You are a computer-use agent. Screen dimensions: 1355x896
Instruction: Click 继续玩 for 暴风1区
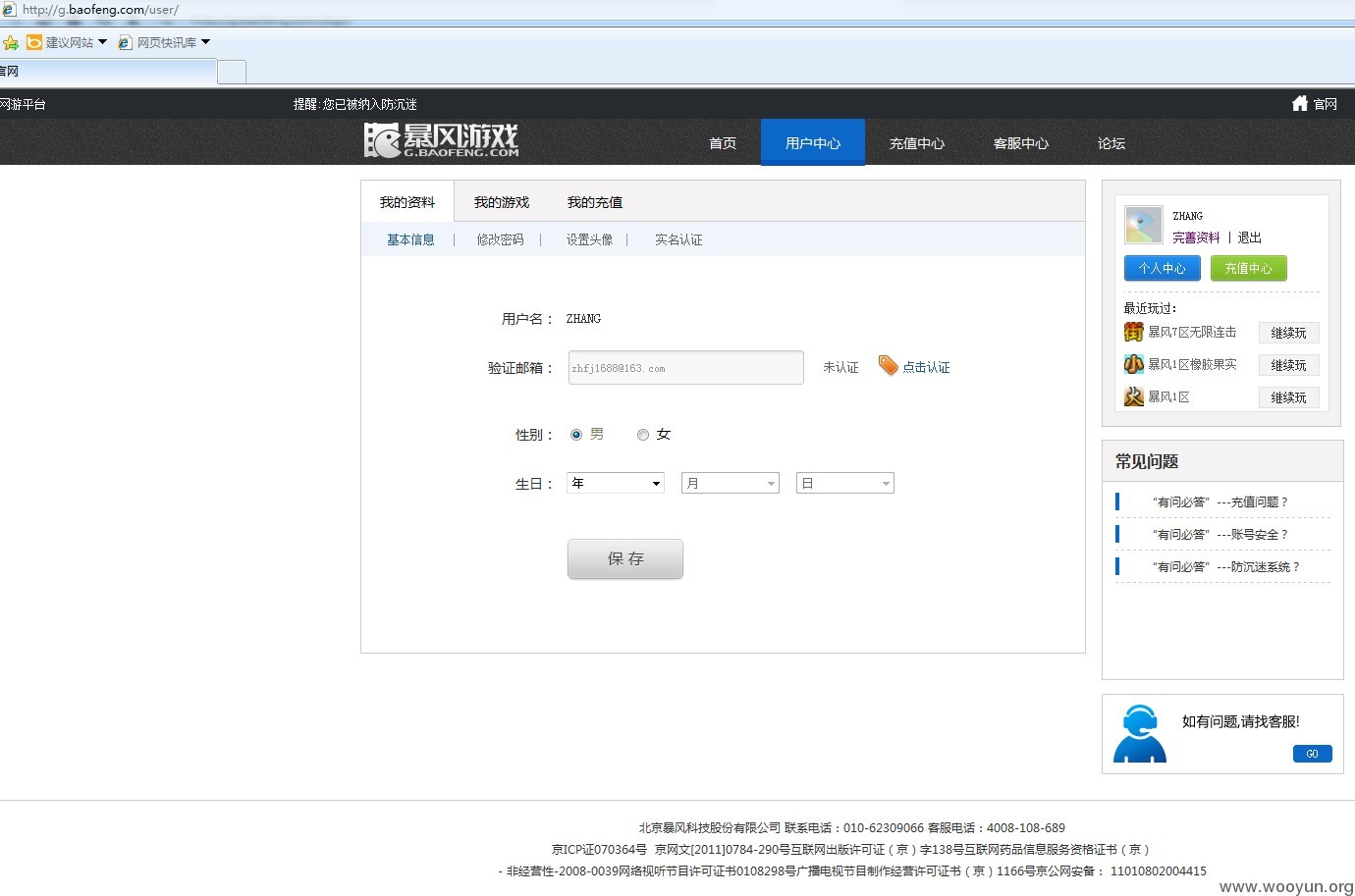coord(1289,397)
